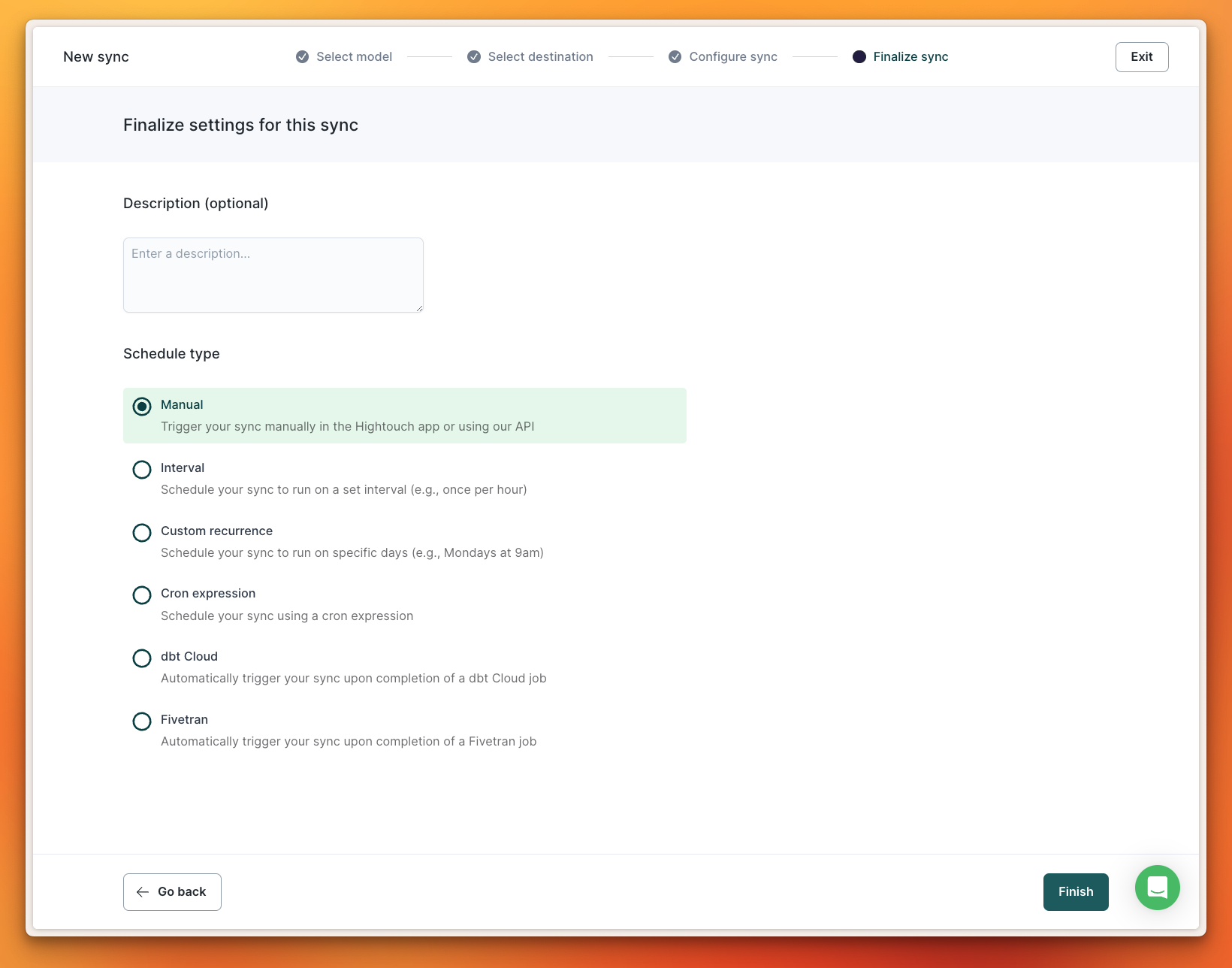Enable the dbt Cloud schedule trigger

(x=142, y=658)
